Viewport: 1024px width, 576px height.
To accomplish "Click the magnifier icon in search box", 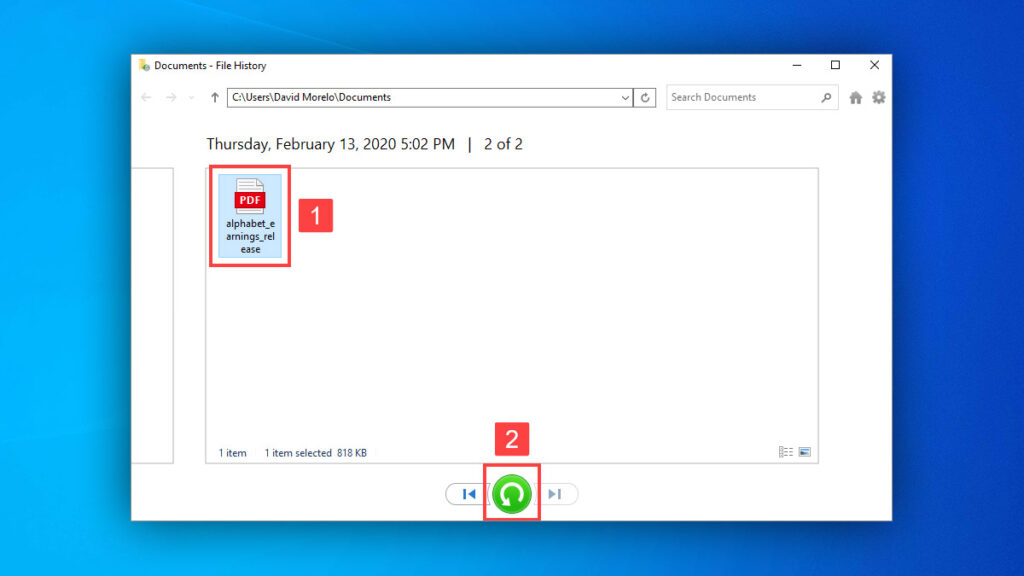I will coord(826,98).
